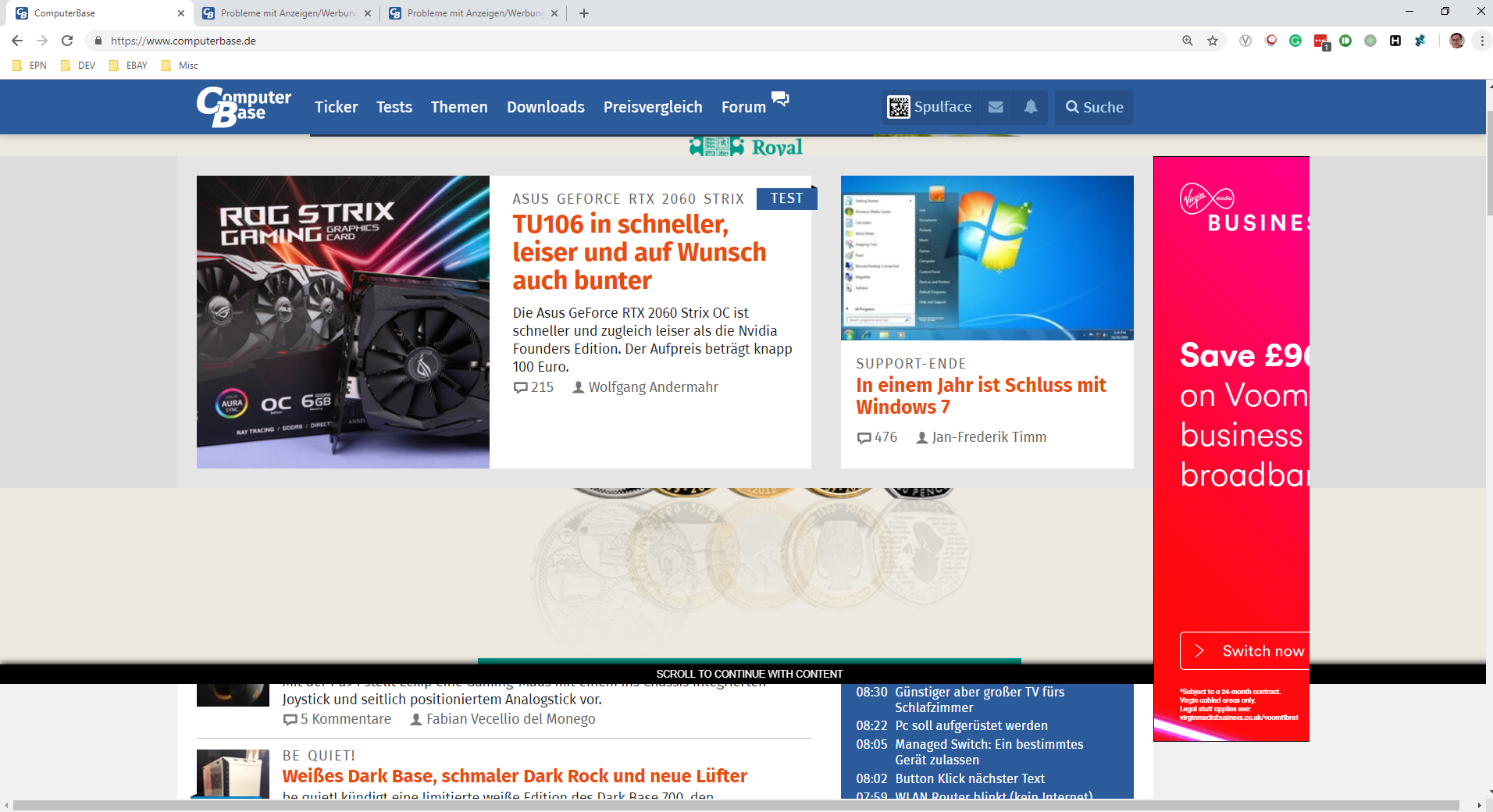Click the browser forward arrow
This screenshot has height=812, width=1493.
(x=42, y=41)
